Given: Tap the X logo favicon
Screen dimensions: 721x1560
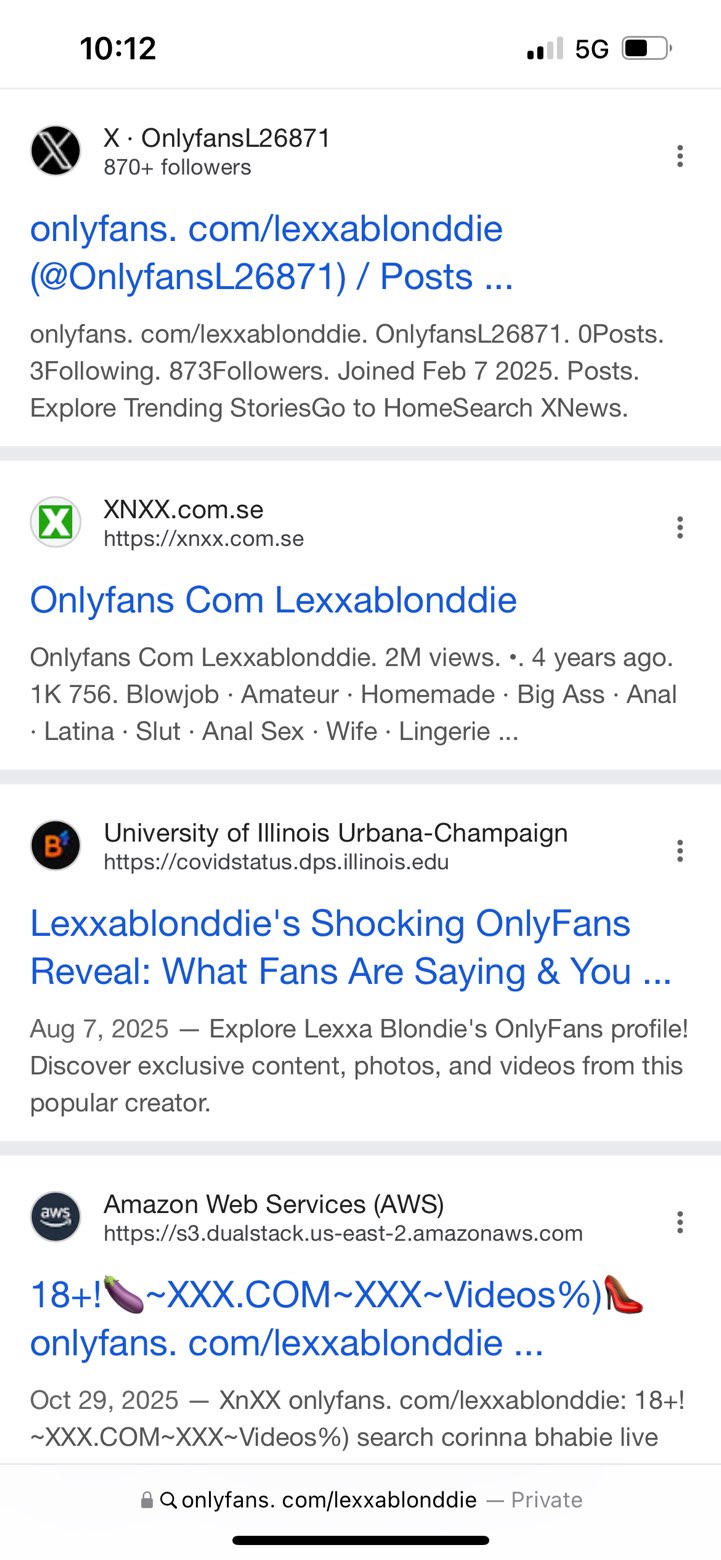Looking at the screenshot, I should [56, 151].
